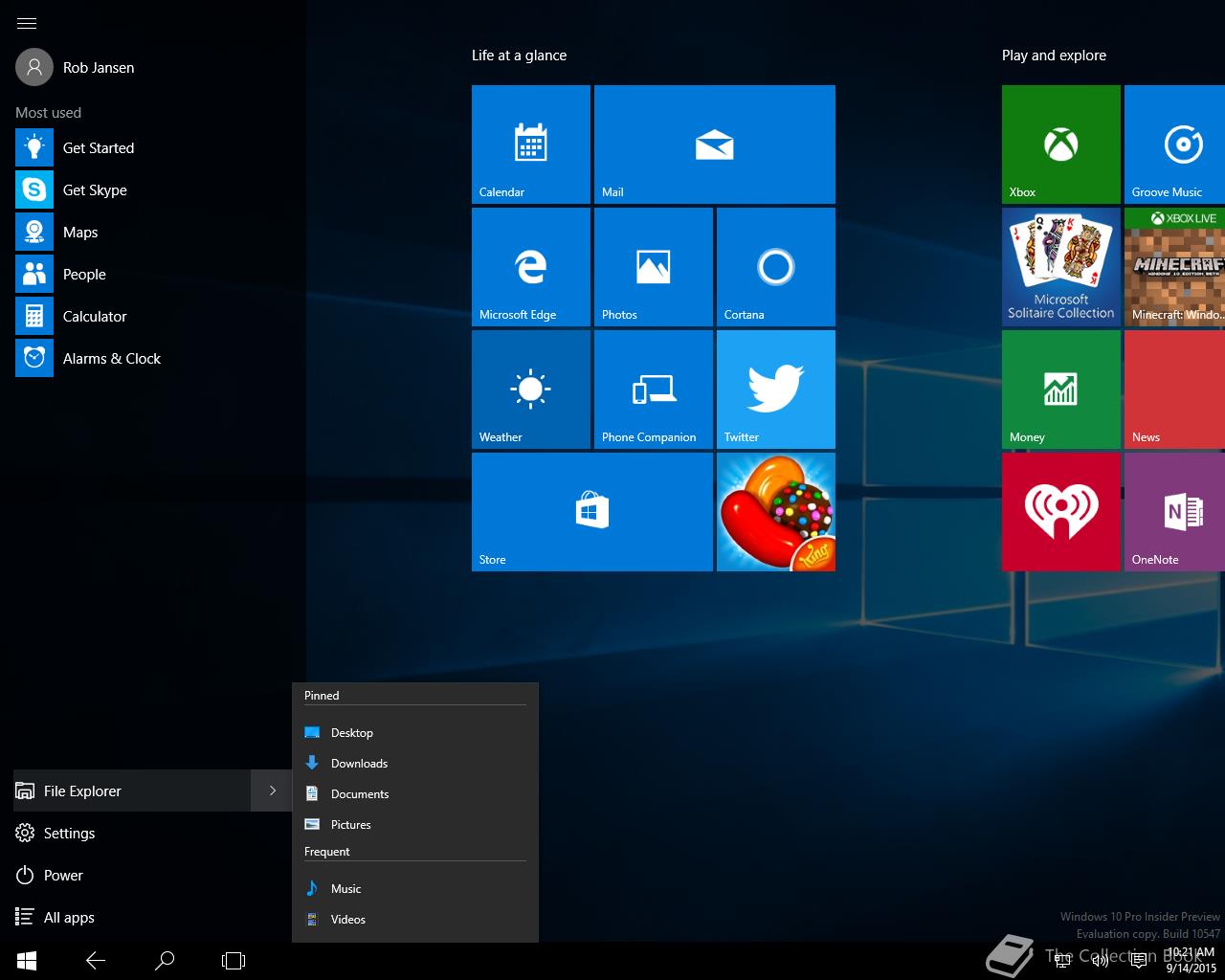Open the Money tile

point(1061,390)
